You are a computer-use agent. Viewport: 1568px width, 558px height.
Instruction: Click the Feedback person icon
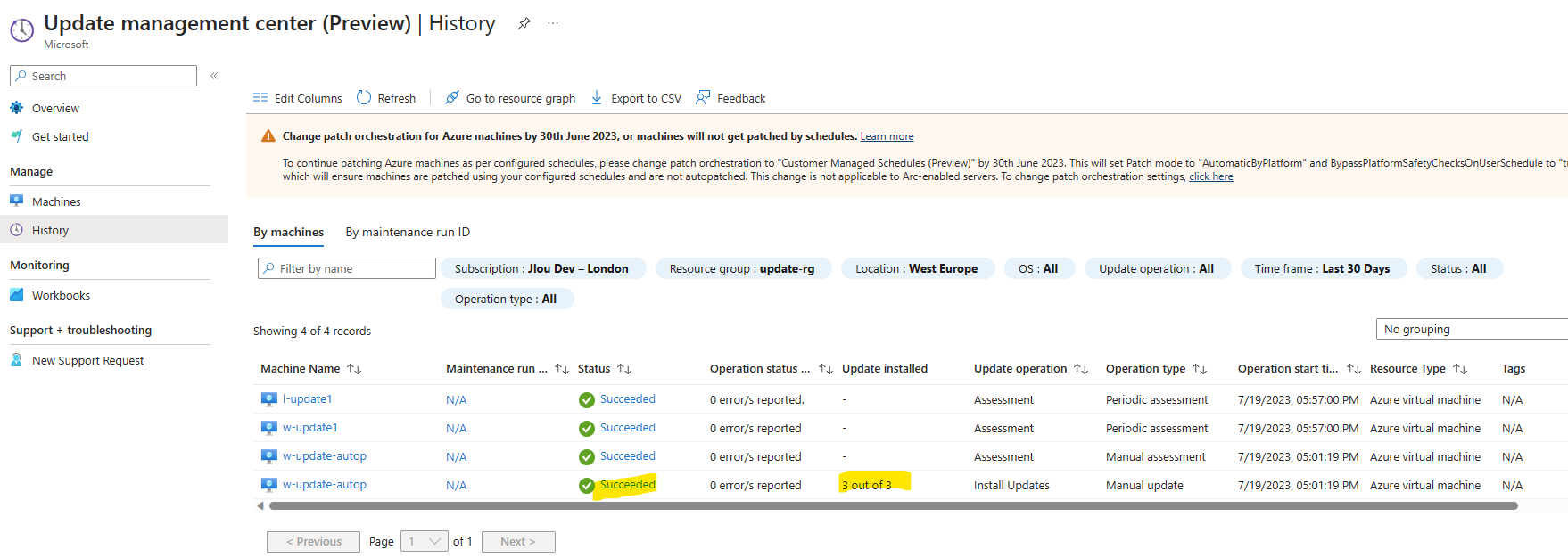coord(703,97)
